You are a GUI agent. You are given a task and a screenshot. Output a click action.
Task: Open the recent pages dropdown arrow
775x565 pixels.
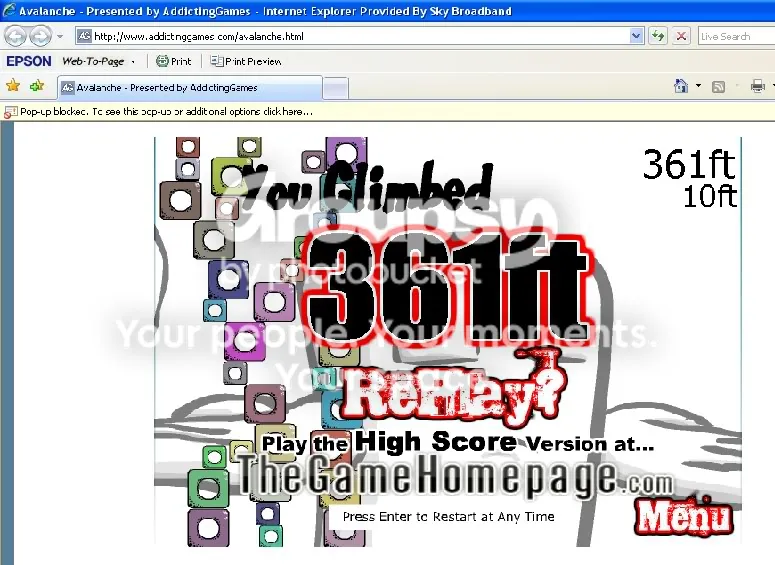click(x=60, y=36)
